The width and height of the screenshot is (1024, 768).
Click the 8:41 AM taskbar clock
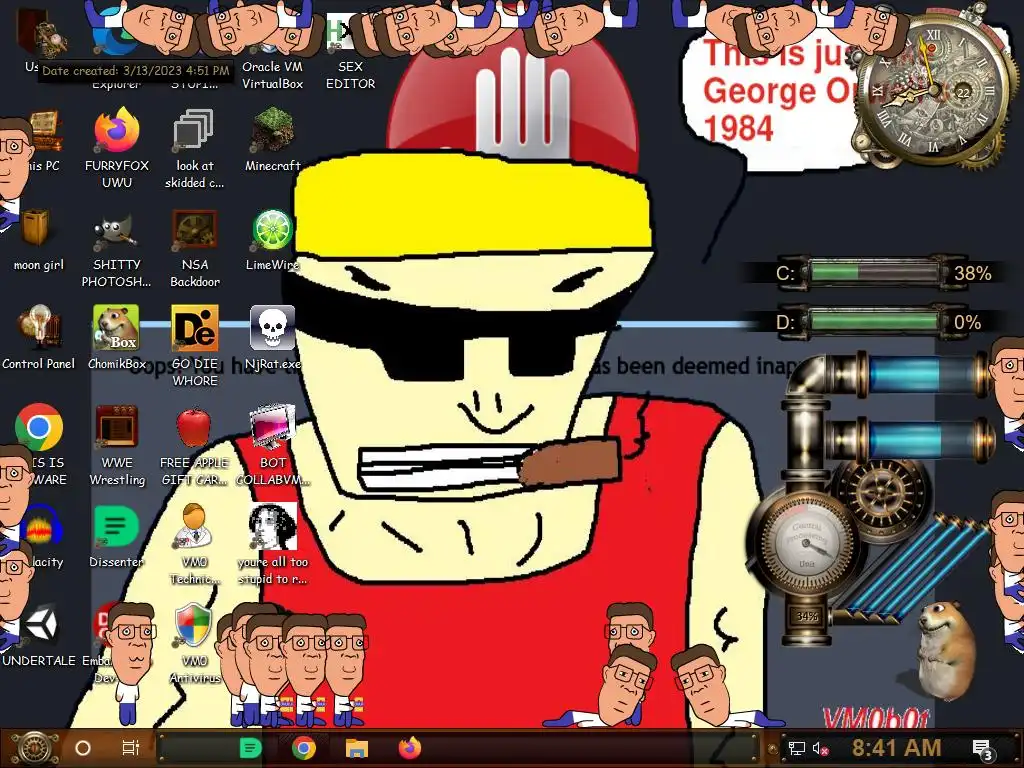coord(896,748)
